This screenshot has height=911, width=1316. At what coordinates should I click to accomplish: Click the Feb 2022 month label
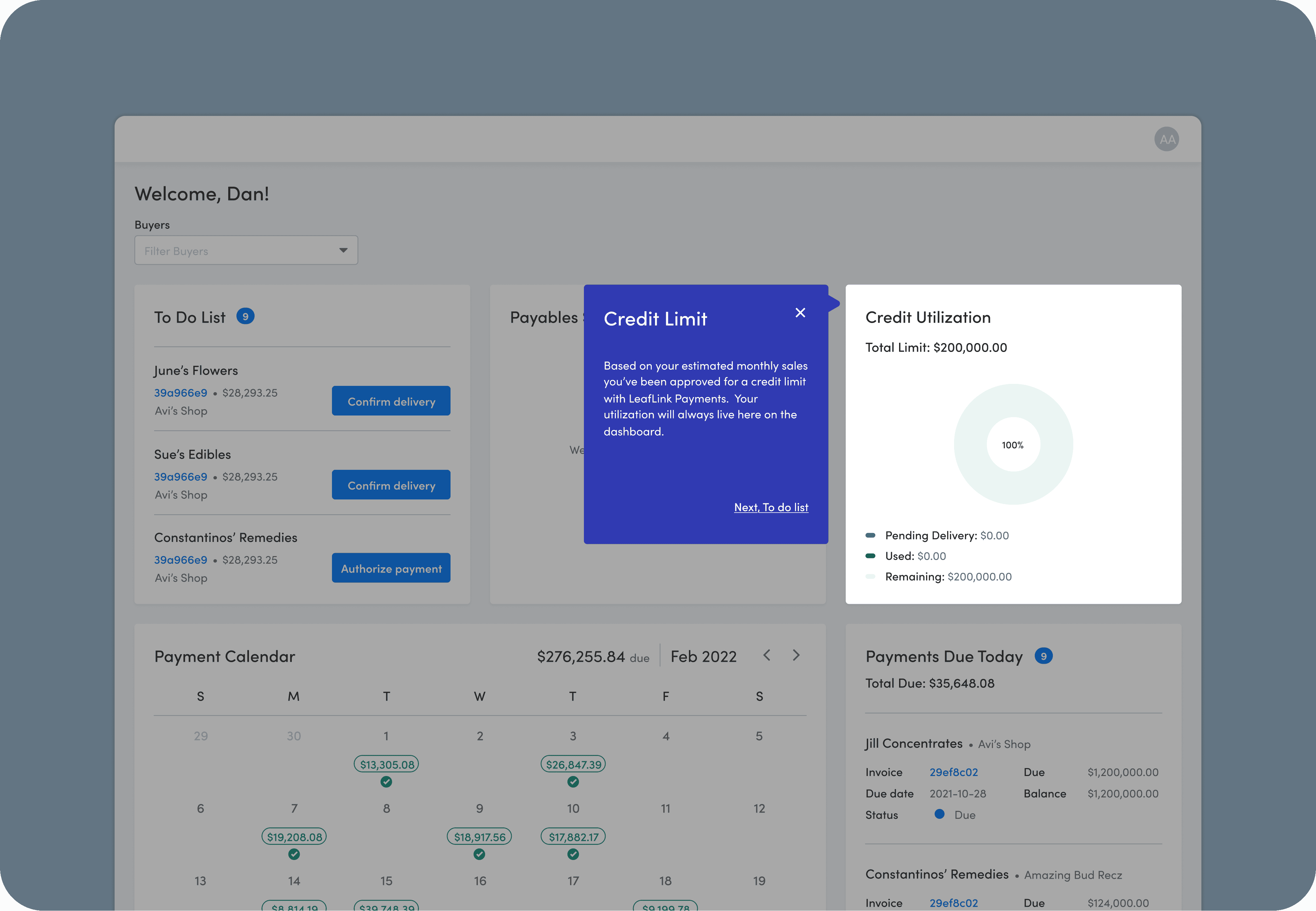pyautogui.click(x=703, y=656)
